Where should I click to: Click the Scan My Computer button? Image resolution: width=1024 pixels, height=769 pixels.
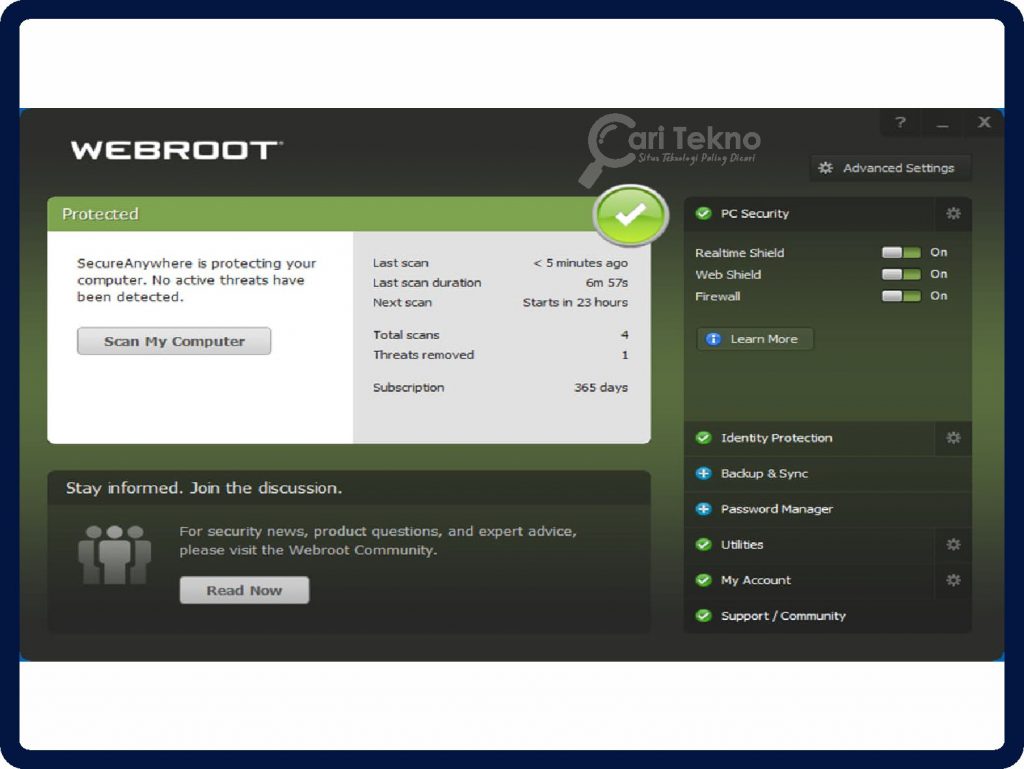tap(174, 341)
